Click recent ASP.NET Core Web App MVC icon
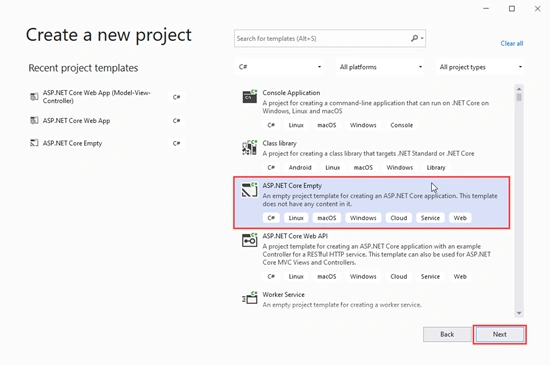Screen dimensions: 550x365 pyautogui.click(x=34, y=97)
